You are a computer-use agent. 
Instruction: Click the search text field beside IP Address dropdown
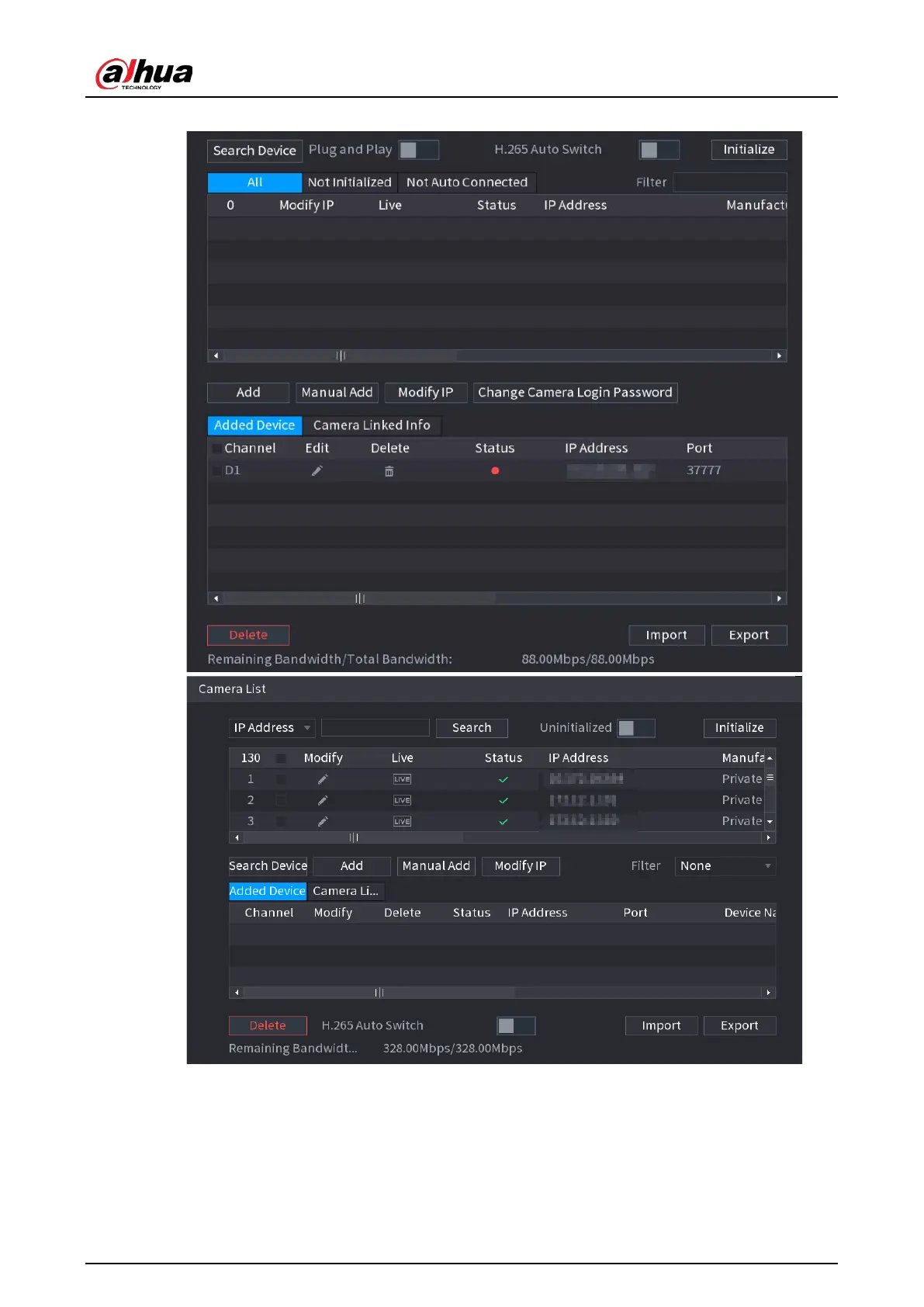pos(375,728)
